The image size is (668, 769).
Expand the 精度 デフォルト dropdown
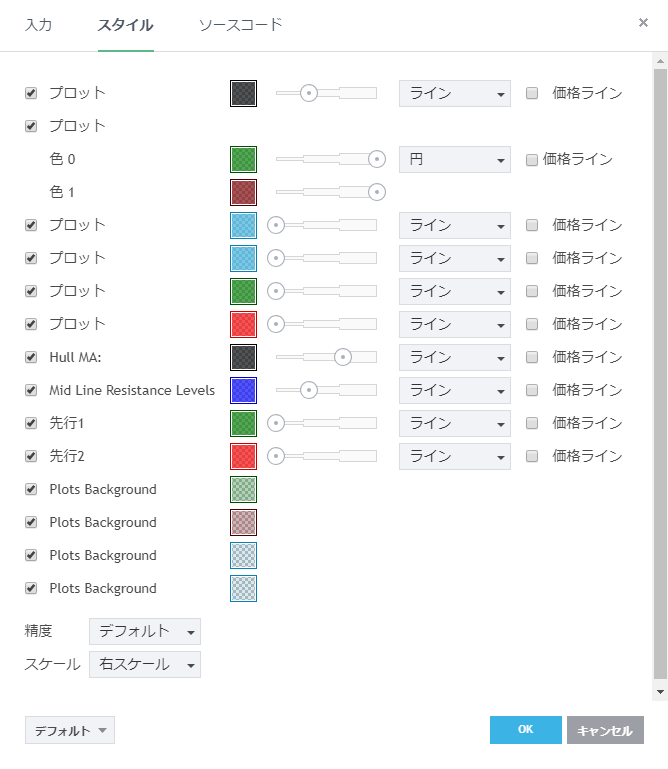(145, 631)
